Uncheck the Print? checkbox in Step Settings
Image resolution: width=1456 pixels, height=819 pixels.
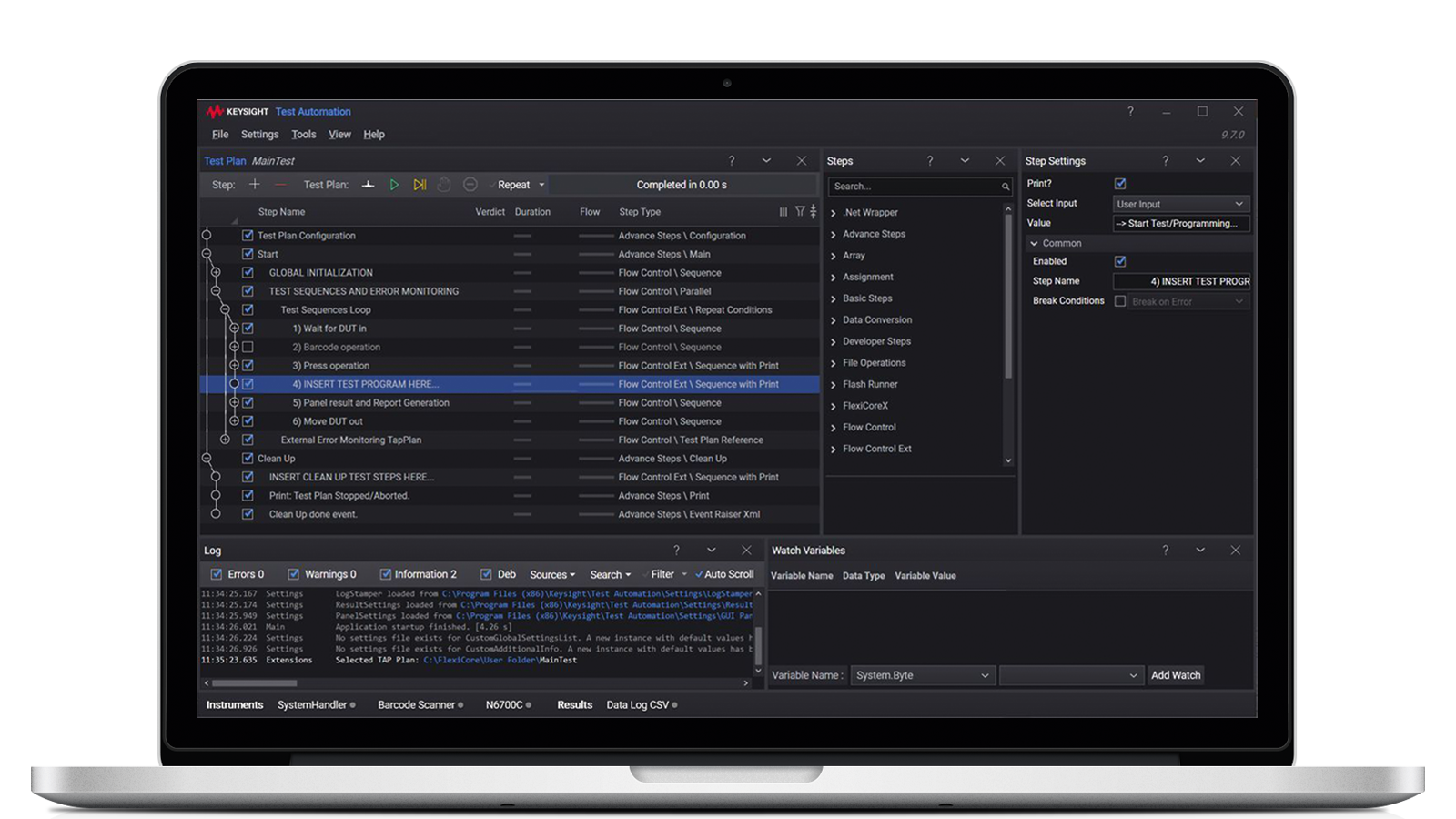point(1120,184)
